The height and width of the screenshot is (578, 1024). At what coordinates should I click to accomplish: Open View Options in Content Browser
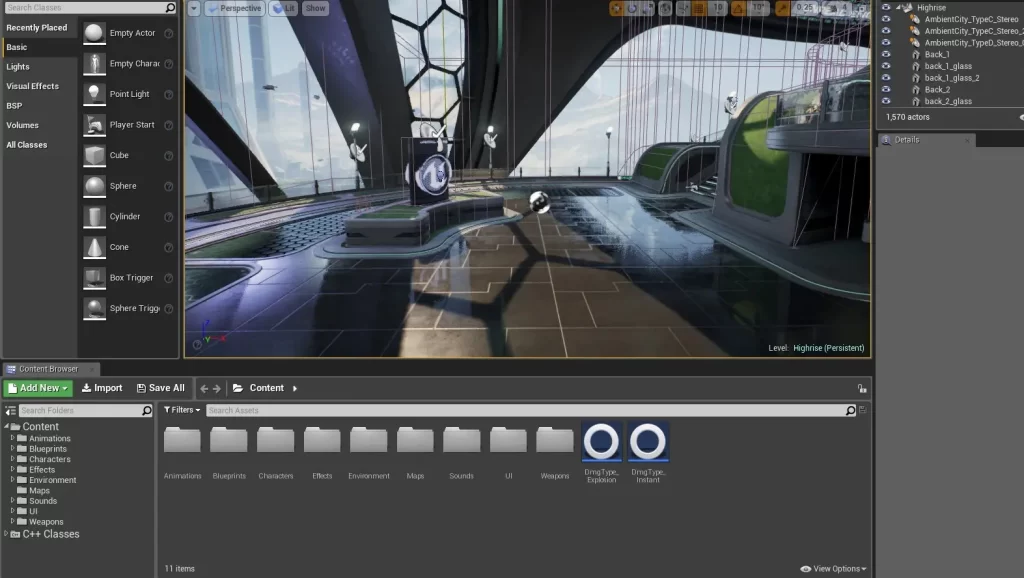point(833,568)
